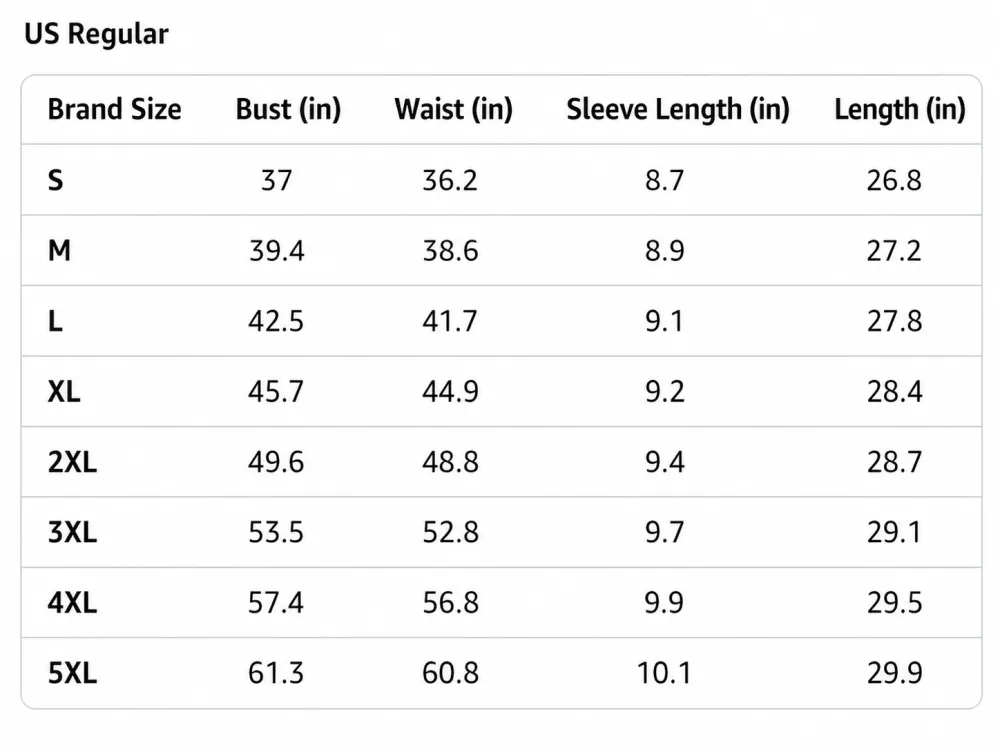1000x750 pixels.
Task: Click the US Regular heading
Action: coord(96,34)
